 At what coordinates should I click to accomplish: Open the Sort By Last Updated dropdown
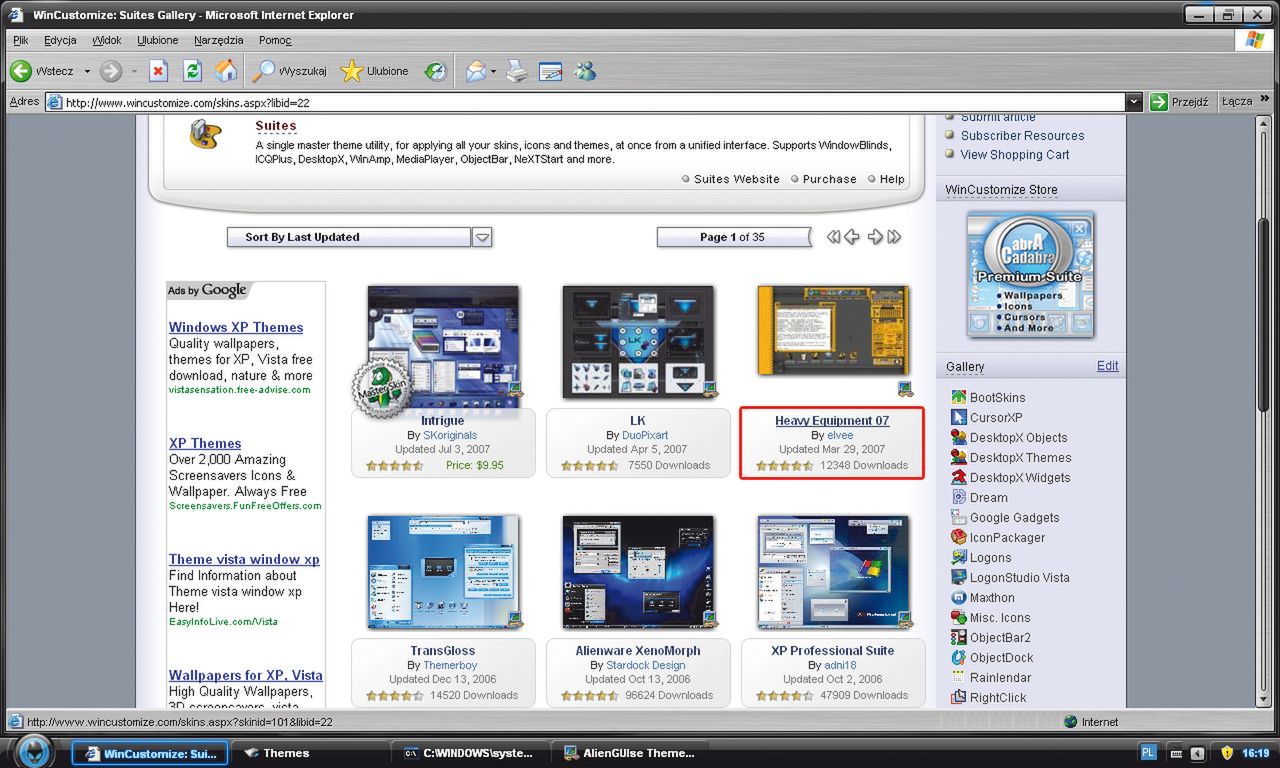point(482,237)
